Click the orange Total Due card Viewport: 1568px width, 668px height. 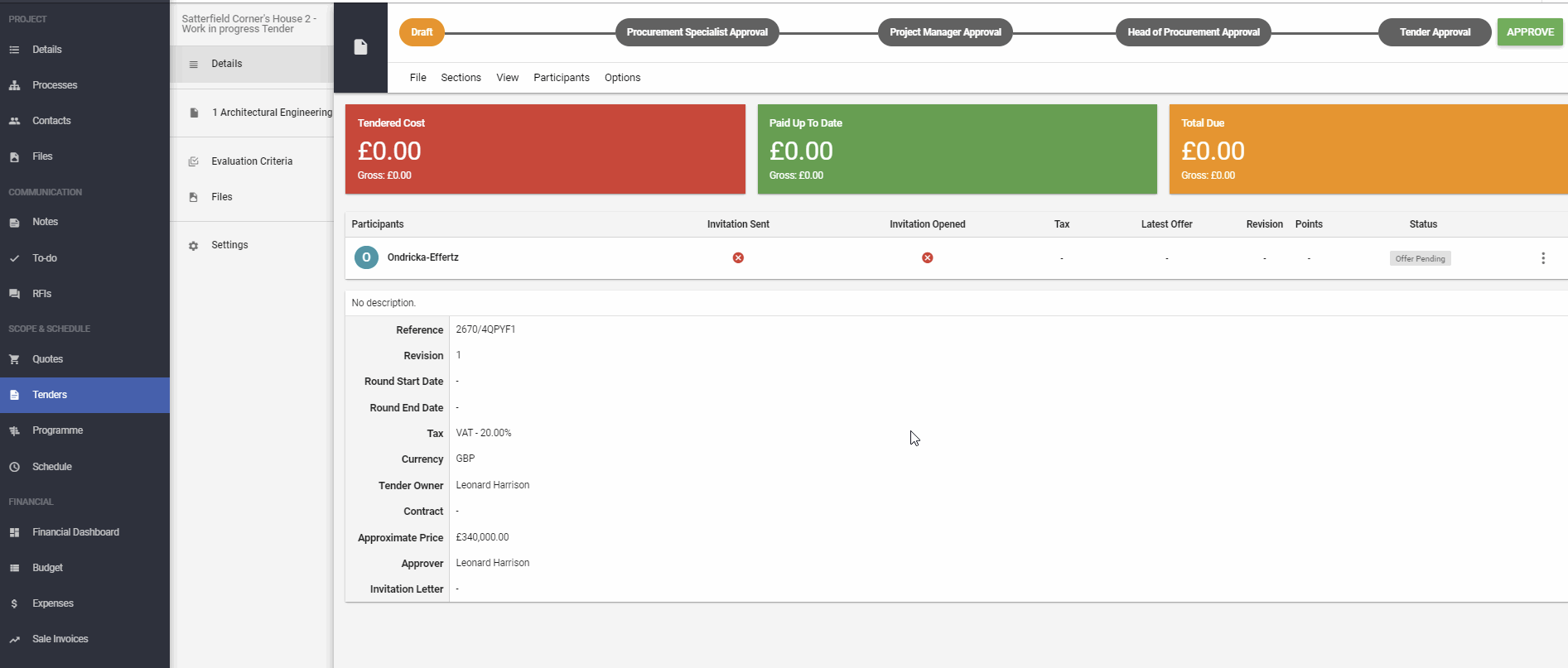pos(1368,149)
